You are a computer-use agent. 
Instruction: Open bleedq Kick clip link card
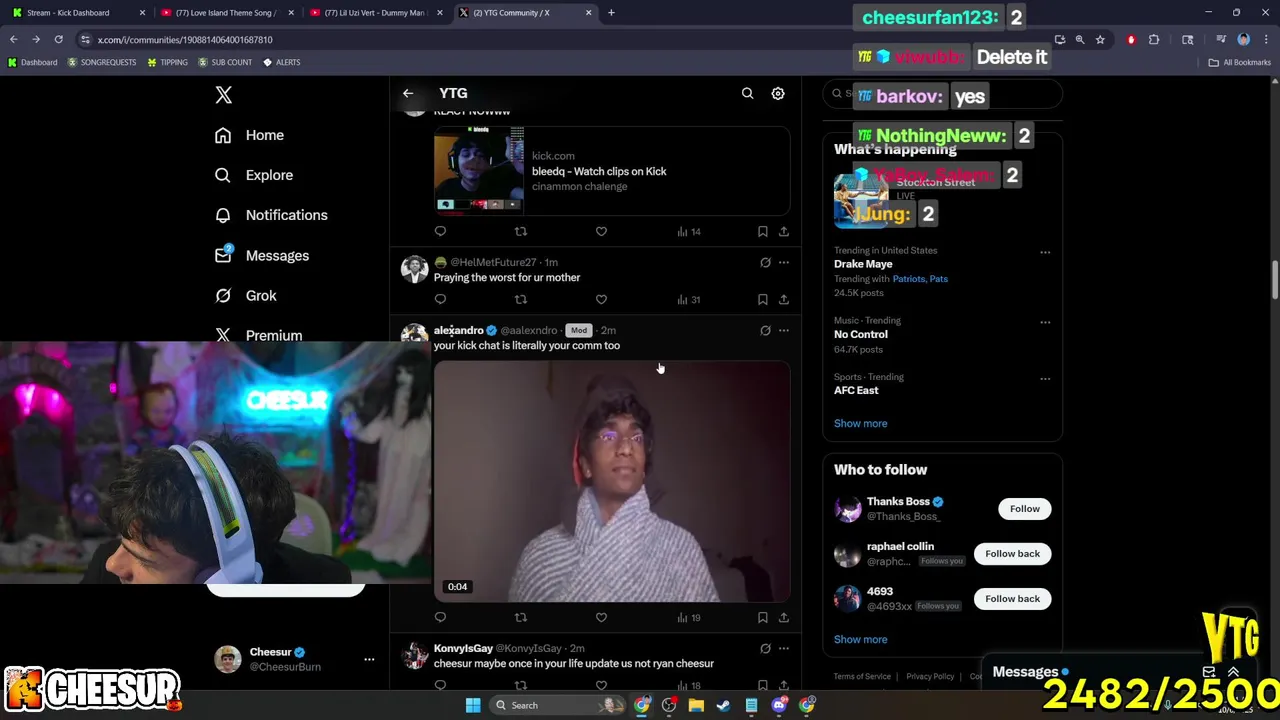pyautogui.click(x=612, y=170)
